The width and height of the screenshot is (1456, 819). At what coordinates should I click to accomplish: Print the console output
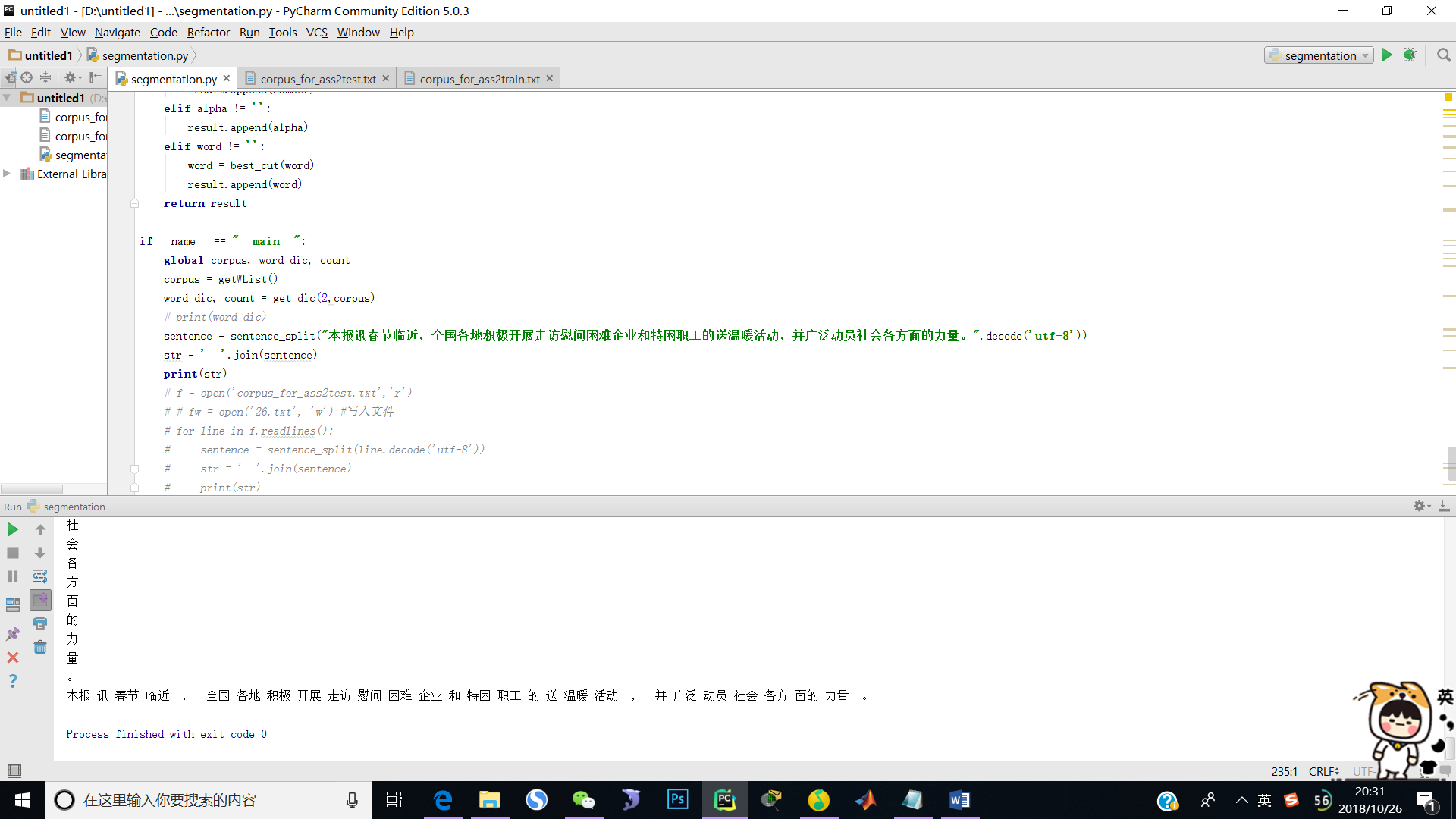click(40, 623)
